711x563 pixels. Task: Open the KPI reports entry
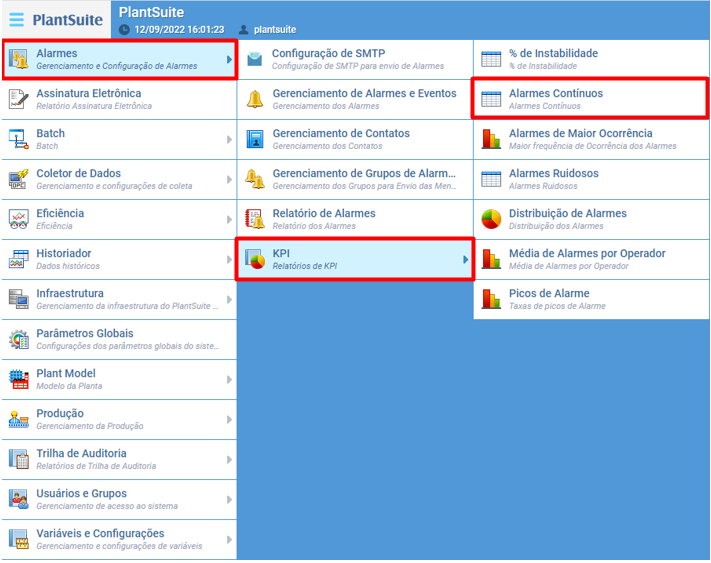(355, 259)
